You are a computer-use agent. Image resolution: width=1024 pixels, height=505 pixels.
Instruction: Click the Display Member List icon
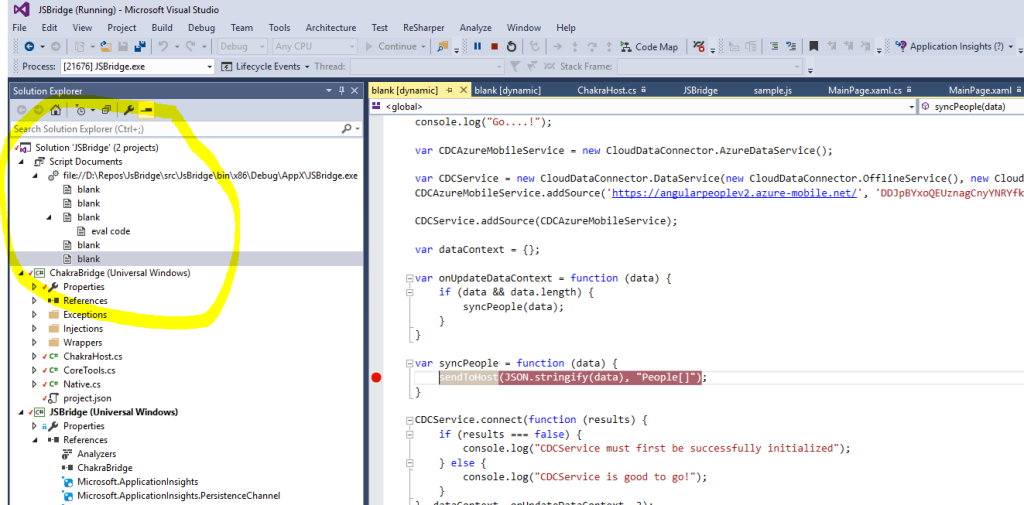point(733,46)
